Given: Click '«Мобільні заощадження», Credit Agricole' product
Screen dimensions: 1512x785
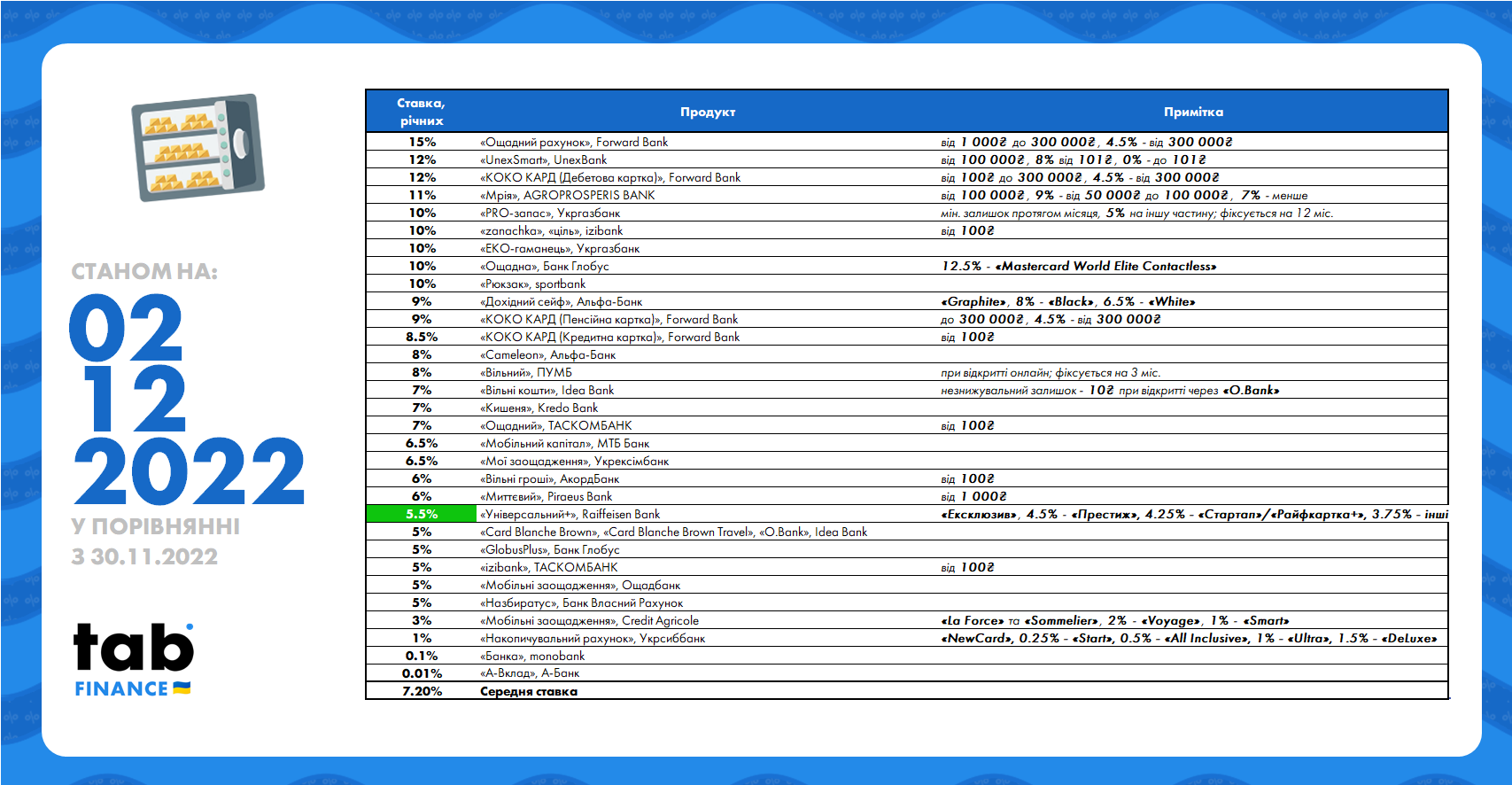Looking at the screenshot, I should [589, 620].
